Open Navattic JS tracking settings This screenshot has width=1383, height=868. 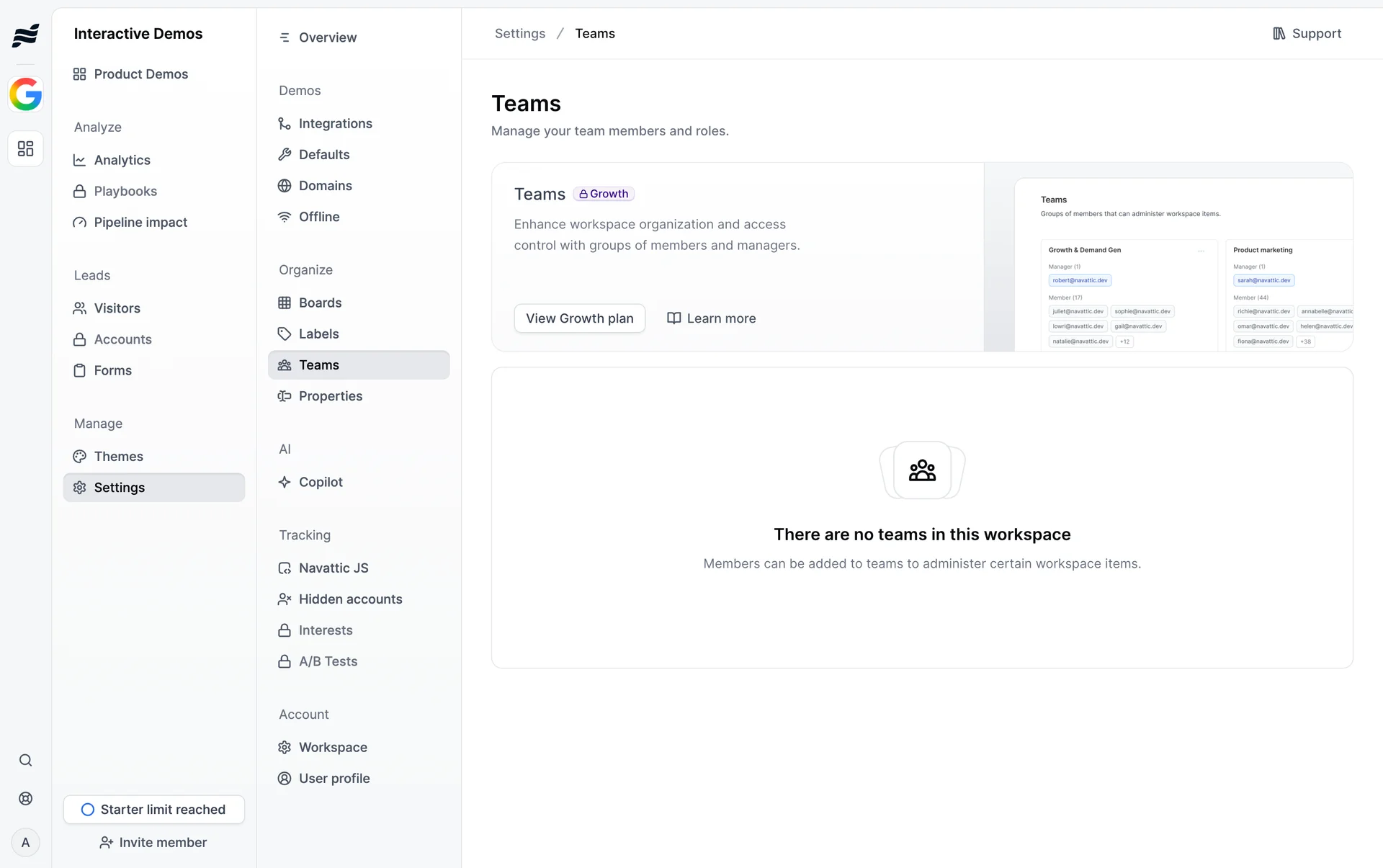tap(333, 568)
